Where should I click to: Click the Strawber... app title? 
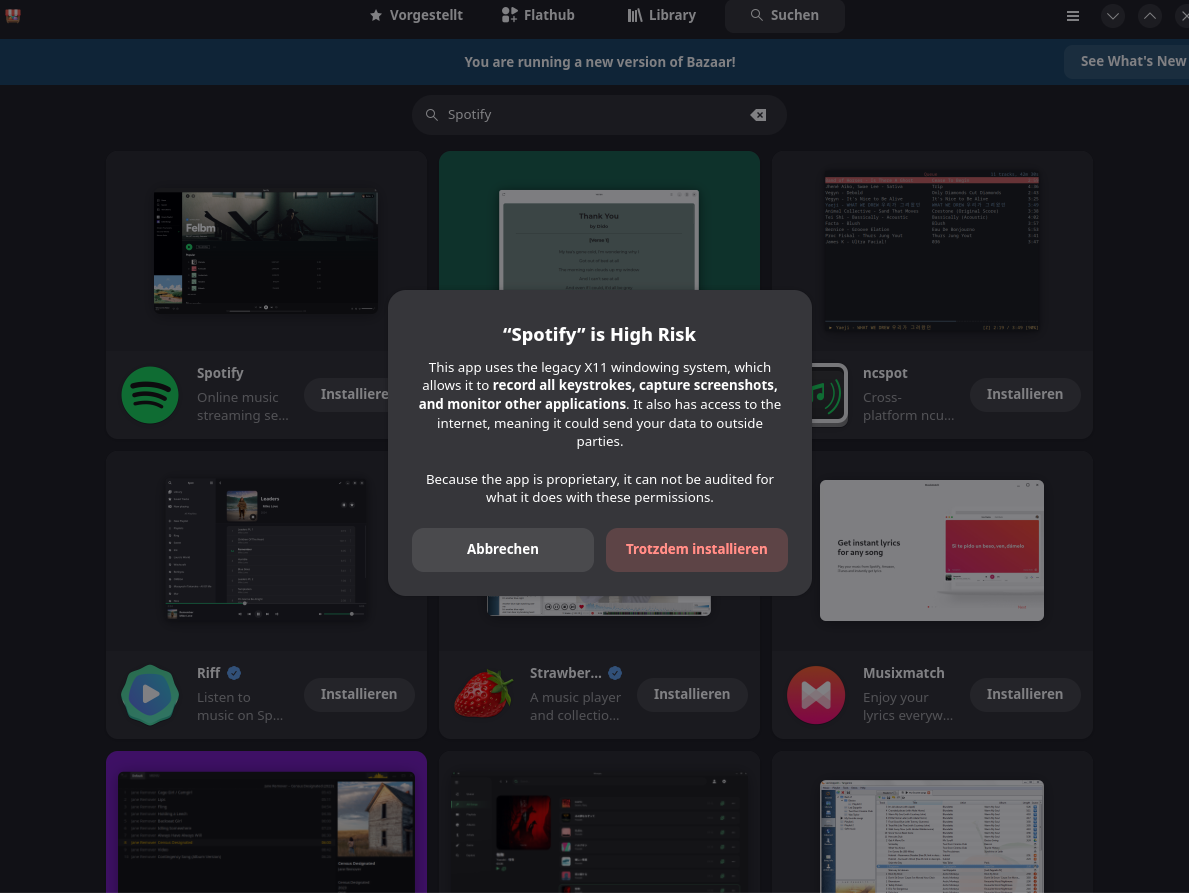(x=565, y=673)
